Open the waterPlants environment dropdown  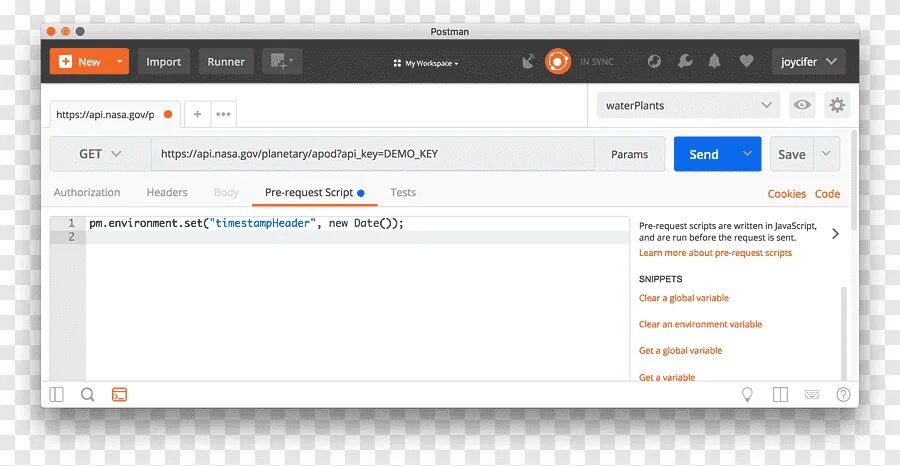[688, 106]
